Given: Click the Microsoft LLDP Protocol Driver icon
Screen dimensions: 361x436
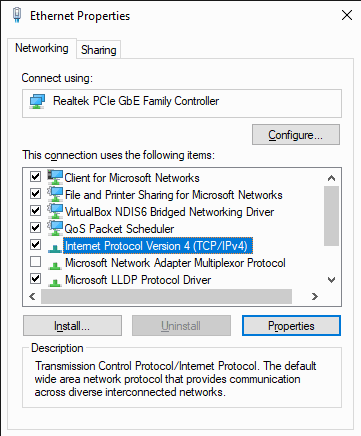Looking at the screenshot, I should pos(55,282).
